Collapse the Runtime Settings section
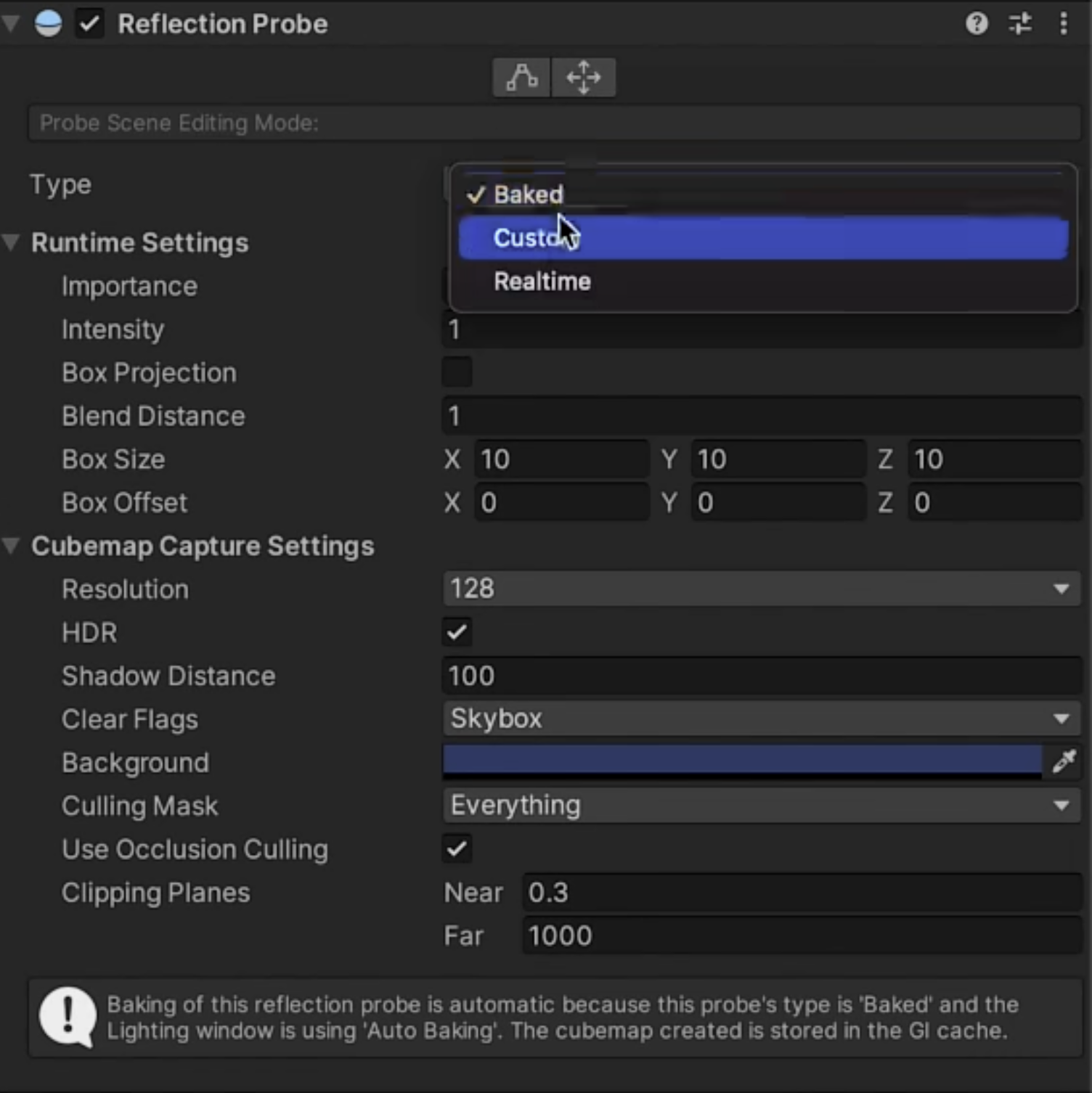The height and width of the screenshot is (1093, 1092). click(x=12, y=242)
